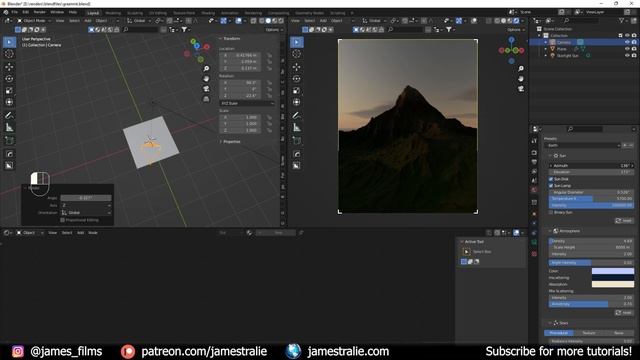The height and width of the screenshot is (360, 640).
Task: Toggle Collection eye visibility in outliner
Action: [x=627, y=36]
